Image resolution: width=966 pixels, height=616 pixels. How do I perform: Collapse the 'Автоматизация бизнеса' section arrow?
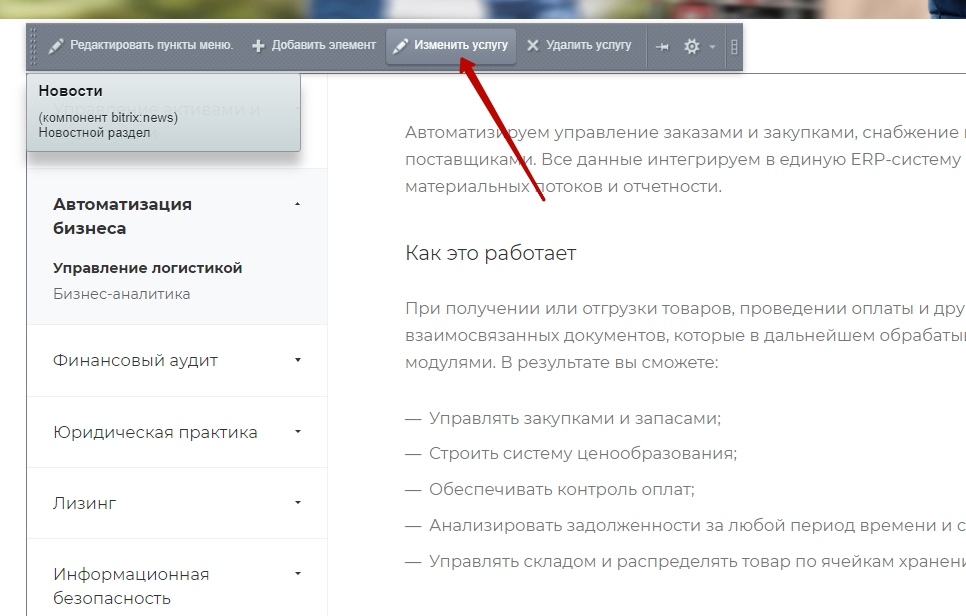point(298,204)
